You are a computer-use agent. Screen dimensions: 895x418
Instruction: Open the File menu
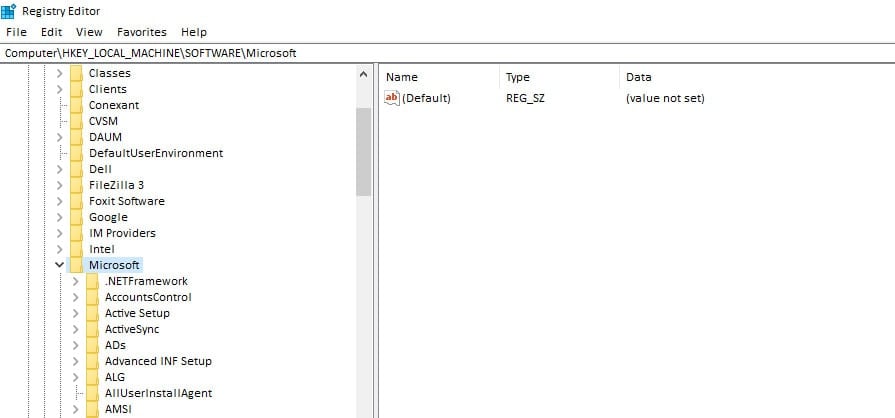tap(17, 32)
